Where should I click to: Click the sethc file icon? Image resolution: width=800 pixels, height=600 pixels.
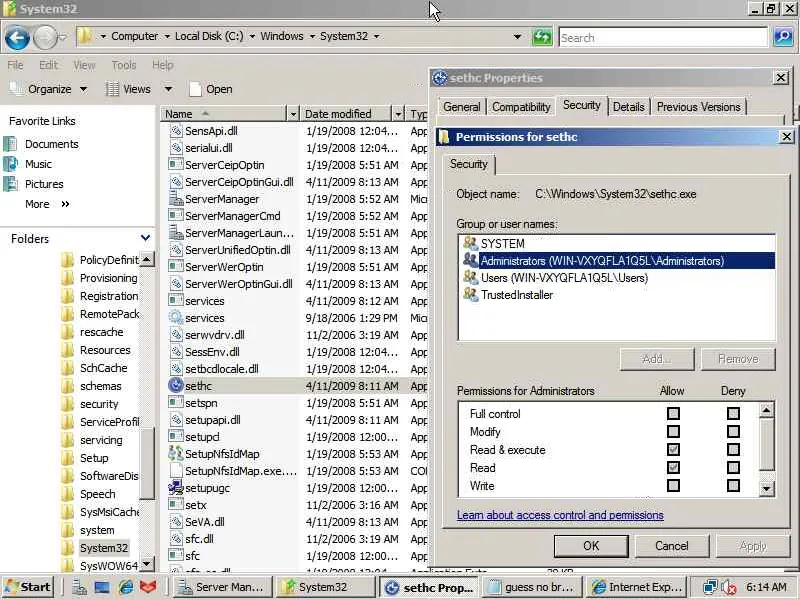176,385
